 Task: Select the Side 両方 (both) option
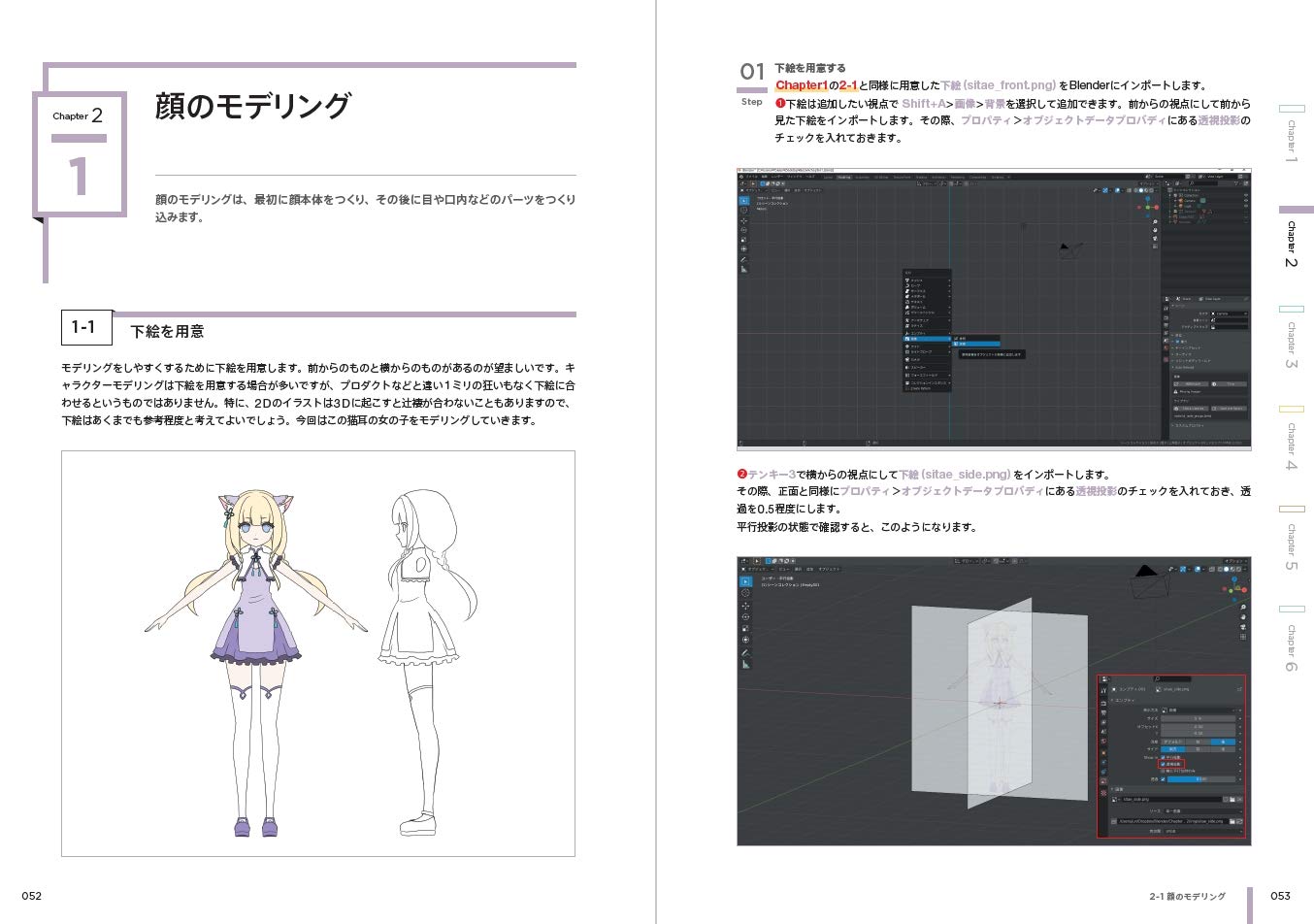point(1172,749)
